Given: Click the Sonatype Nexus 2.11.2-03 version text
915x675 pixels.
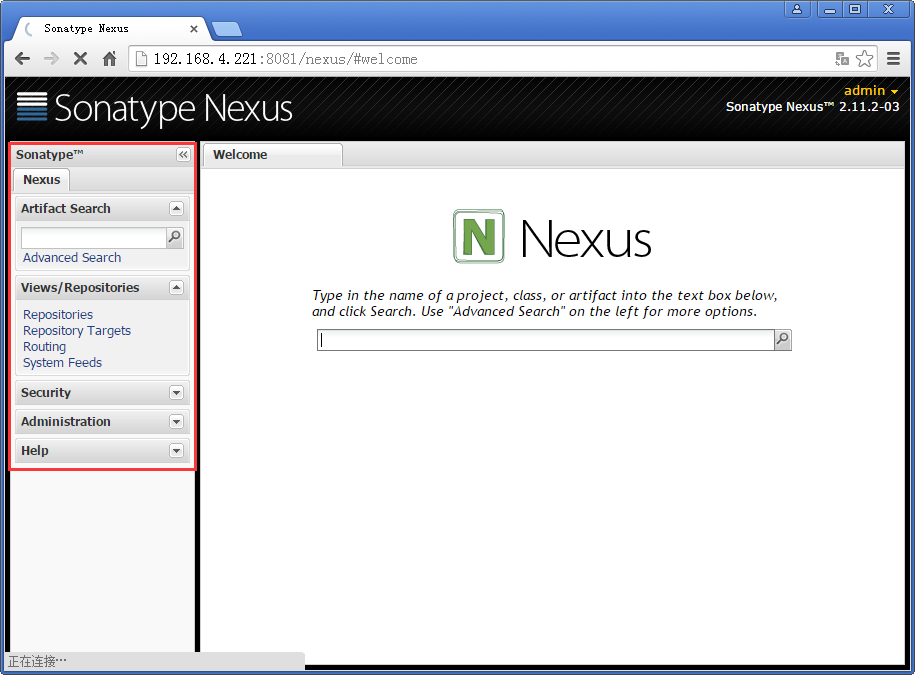Looking at the screenshot, I should coord(812,107).
